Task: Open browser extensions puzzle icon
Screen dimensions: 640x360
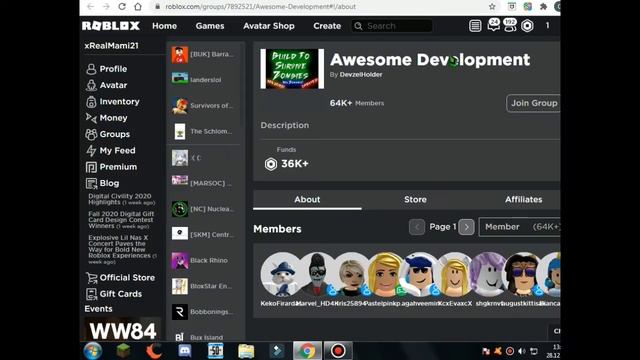Action: pos(543,7)
